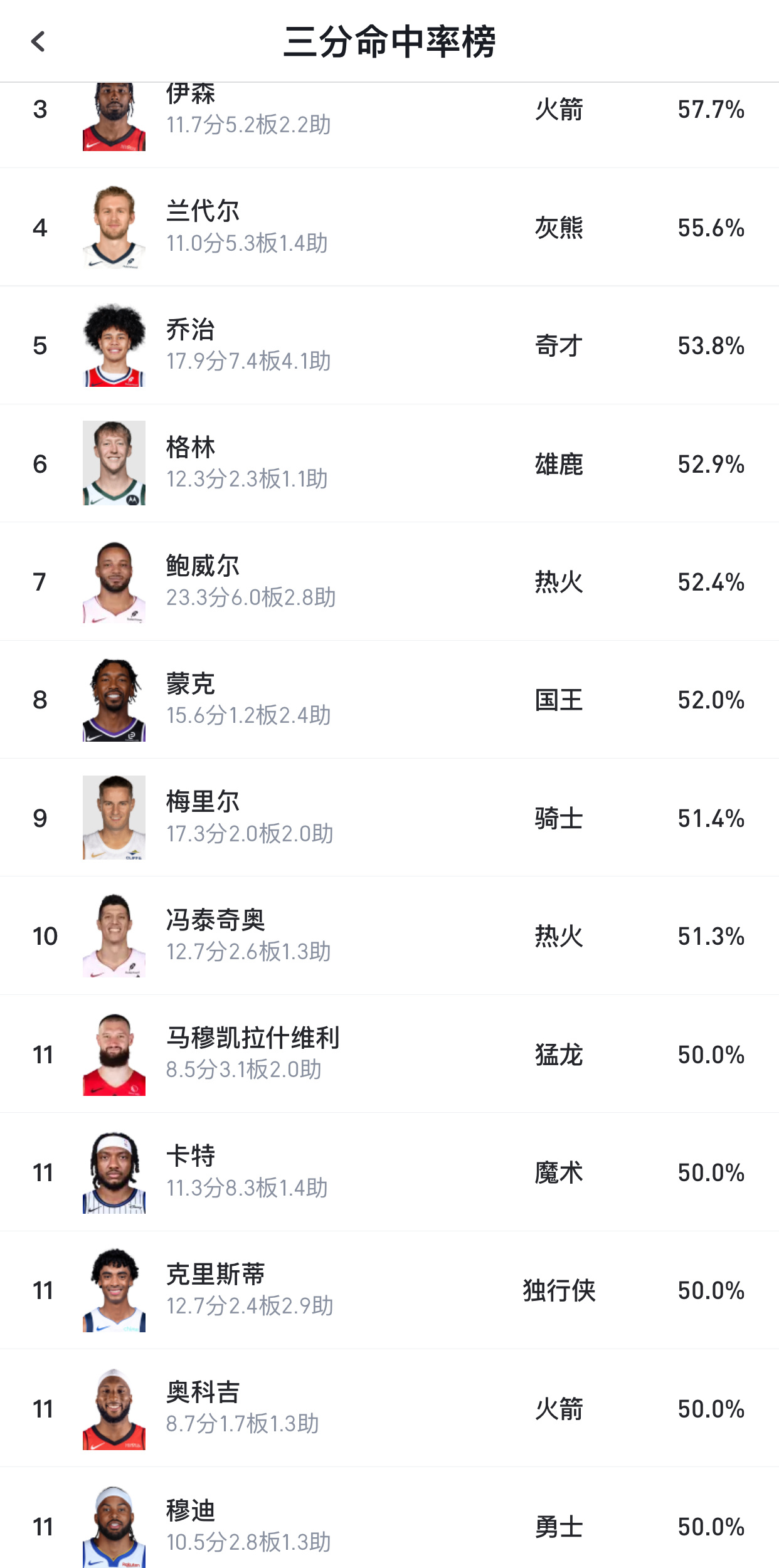This screenshot has width=779, height=1568.
Task: Select 乔治's avatar image
Action: [x=114, y=345]
